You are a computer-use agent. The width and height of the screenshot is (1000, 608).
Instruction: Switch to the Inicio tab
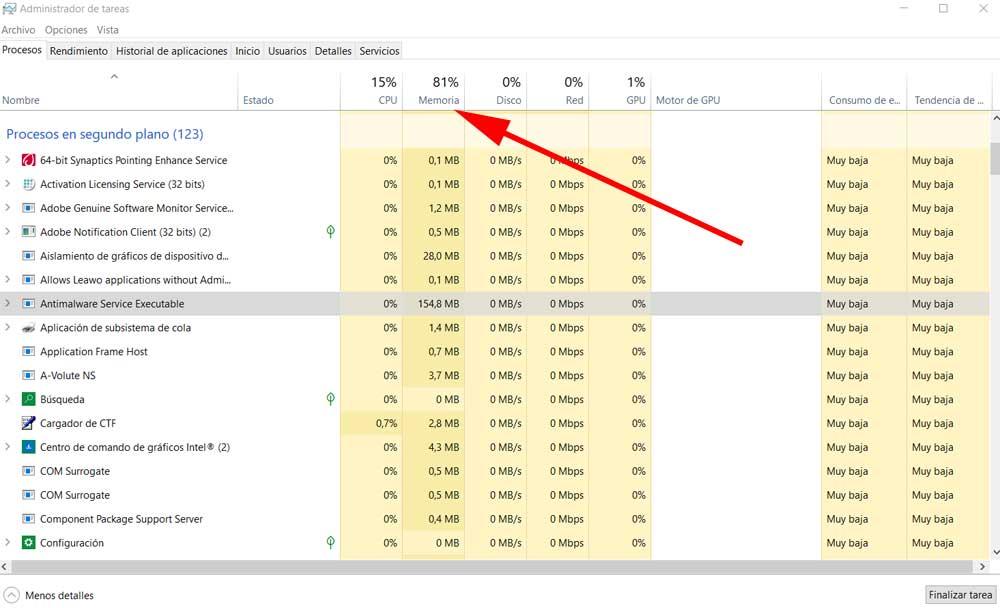point(247,51)
